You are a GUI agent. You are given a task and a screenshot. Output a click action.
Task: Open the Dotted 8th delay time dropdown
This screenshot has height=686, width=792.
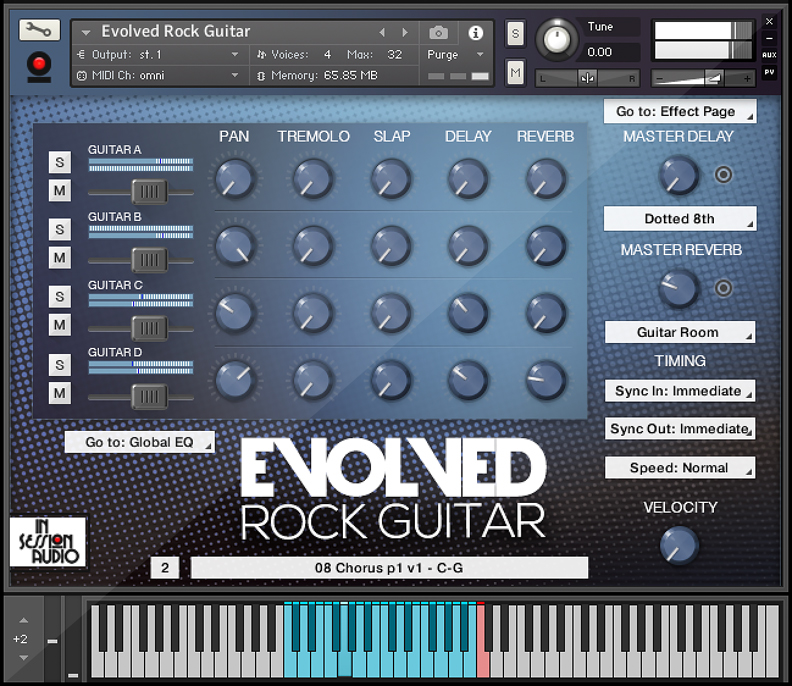pos(680,219)
